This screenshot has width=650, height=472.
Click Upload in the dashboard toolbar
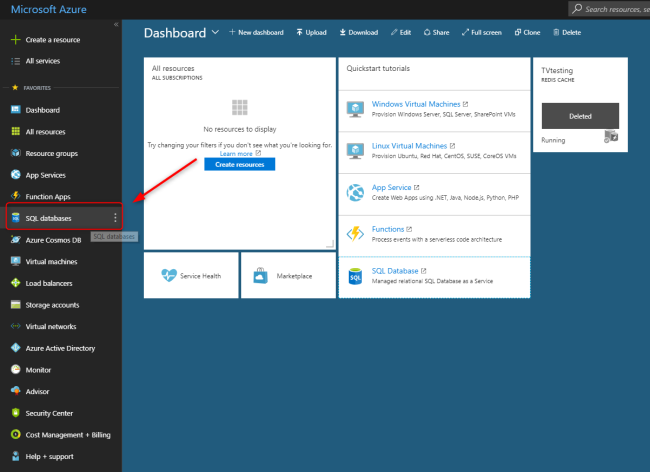point(311,32)
